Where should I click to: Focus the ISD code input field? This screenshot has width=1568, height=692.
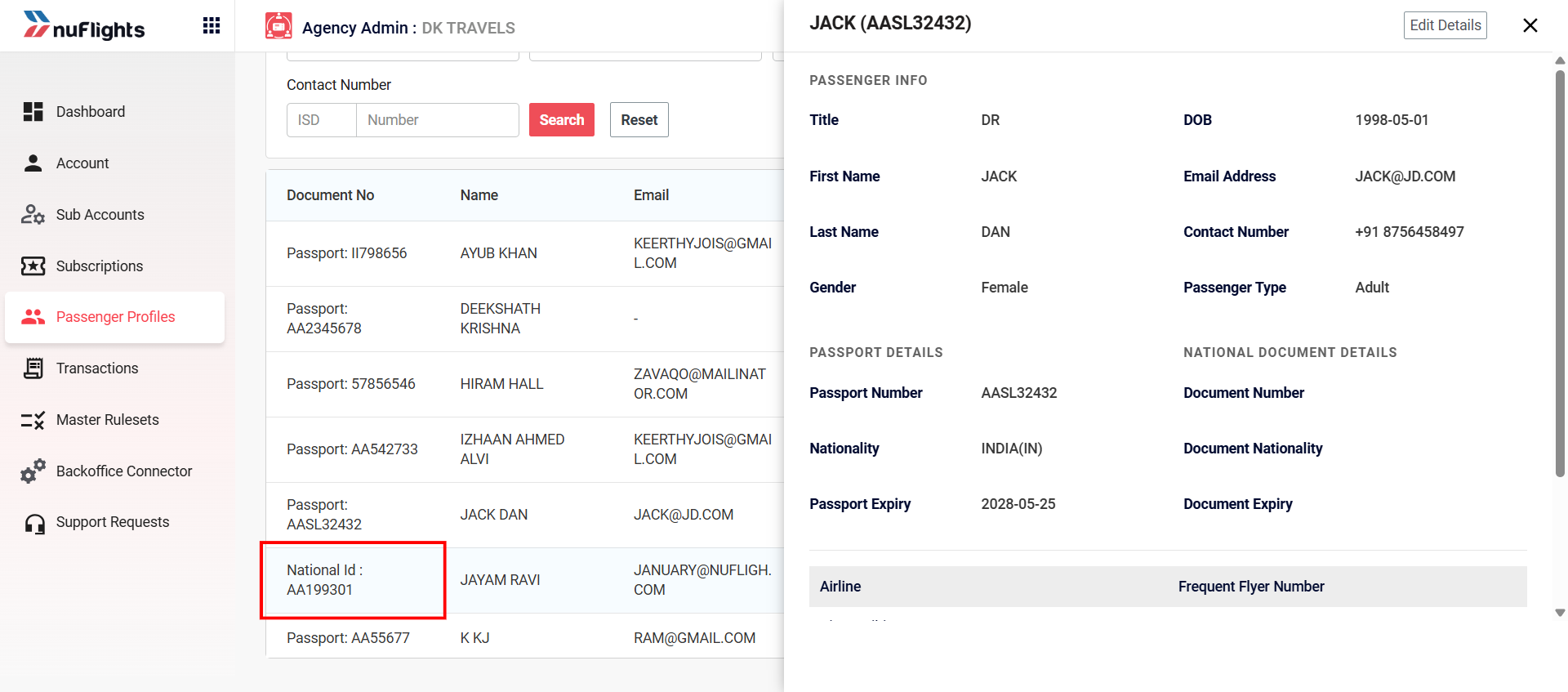tap(322, 120)
